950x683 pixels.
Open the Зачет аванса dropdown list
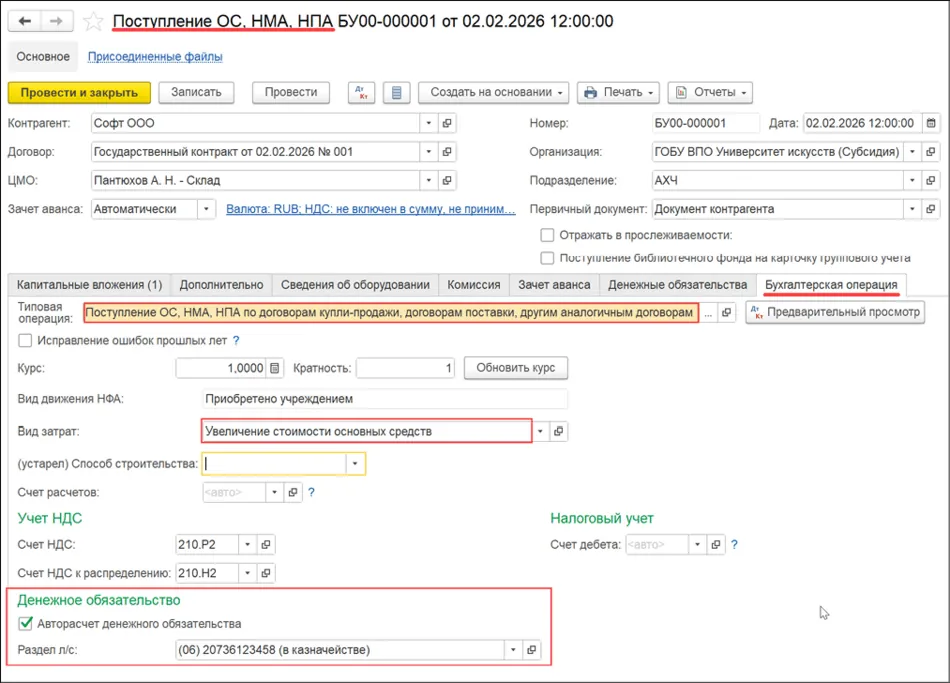206,209
